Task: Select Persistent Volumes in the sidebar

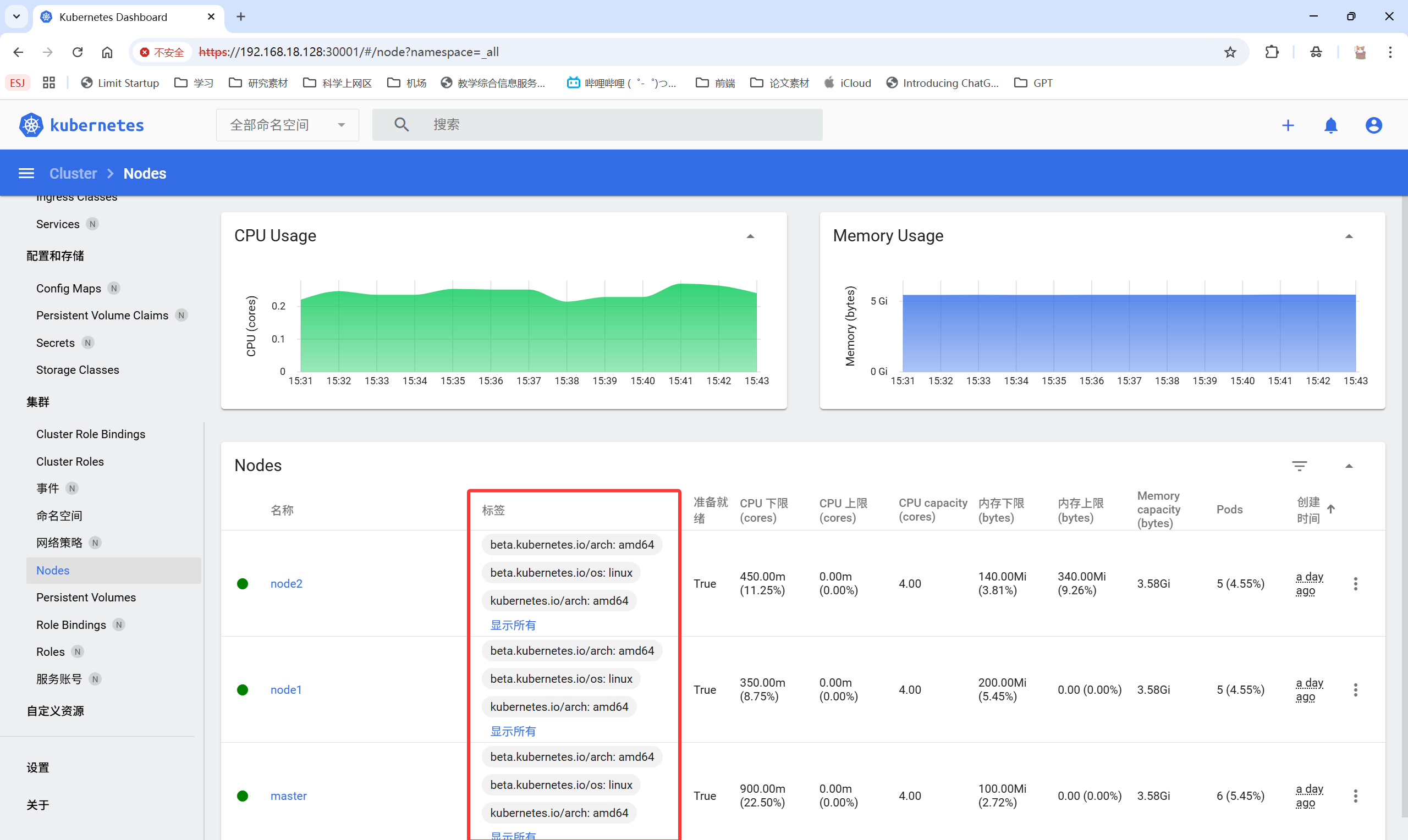Action: point(86,597)
